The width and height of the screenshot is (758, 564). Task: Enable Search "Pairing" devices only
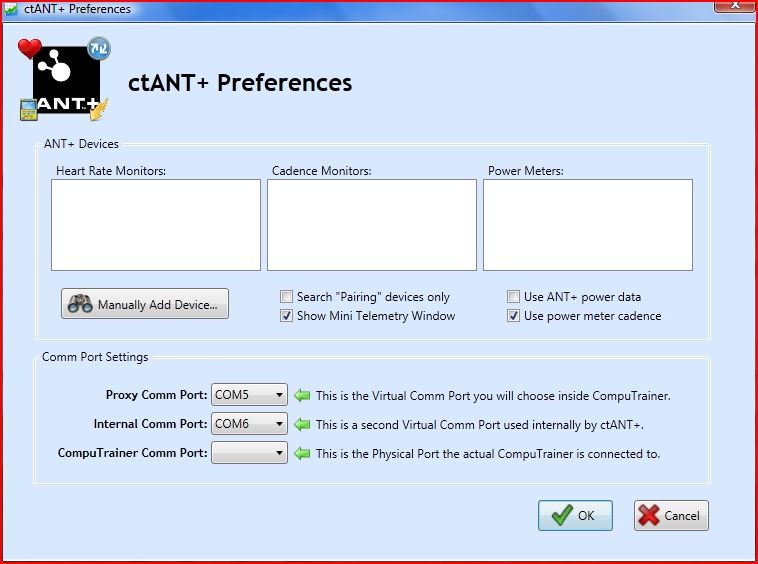(x=286, y=296)
